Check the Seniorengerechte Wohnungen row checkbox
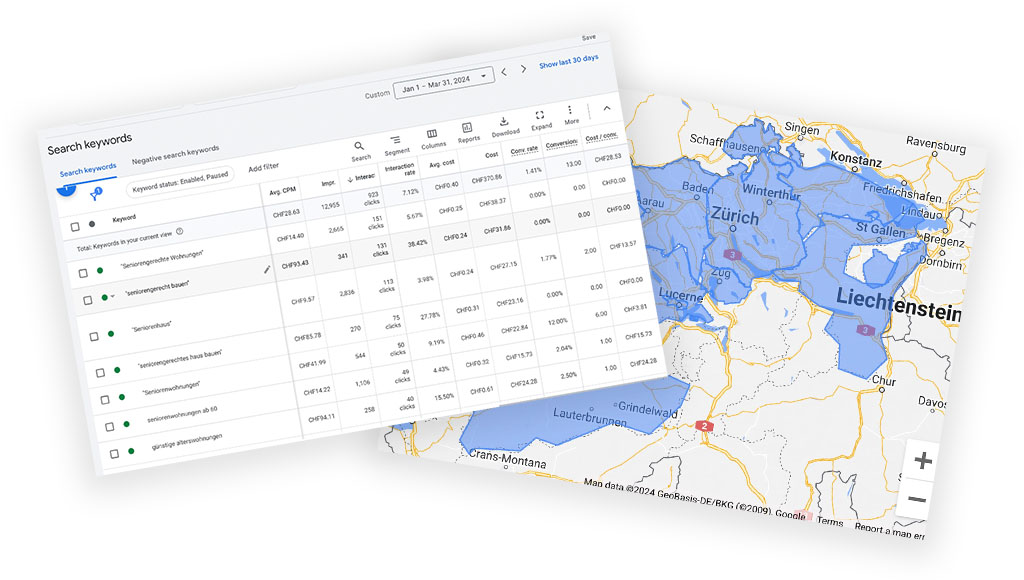The image size is (1024, 580). point(83,273)
